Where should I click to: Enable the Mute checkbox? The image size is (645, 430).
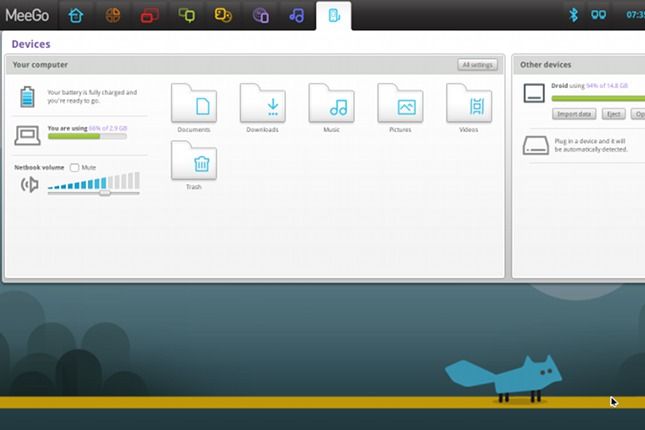click(x=75, y=167)
